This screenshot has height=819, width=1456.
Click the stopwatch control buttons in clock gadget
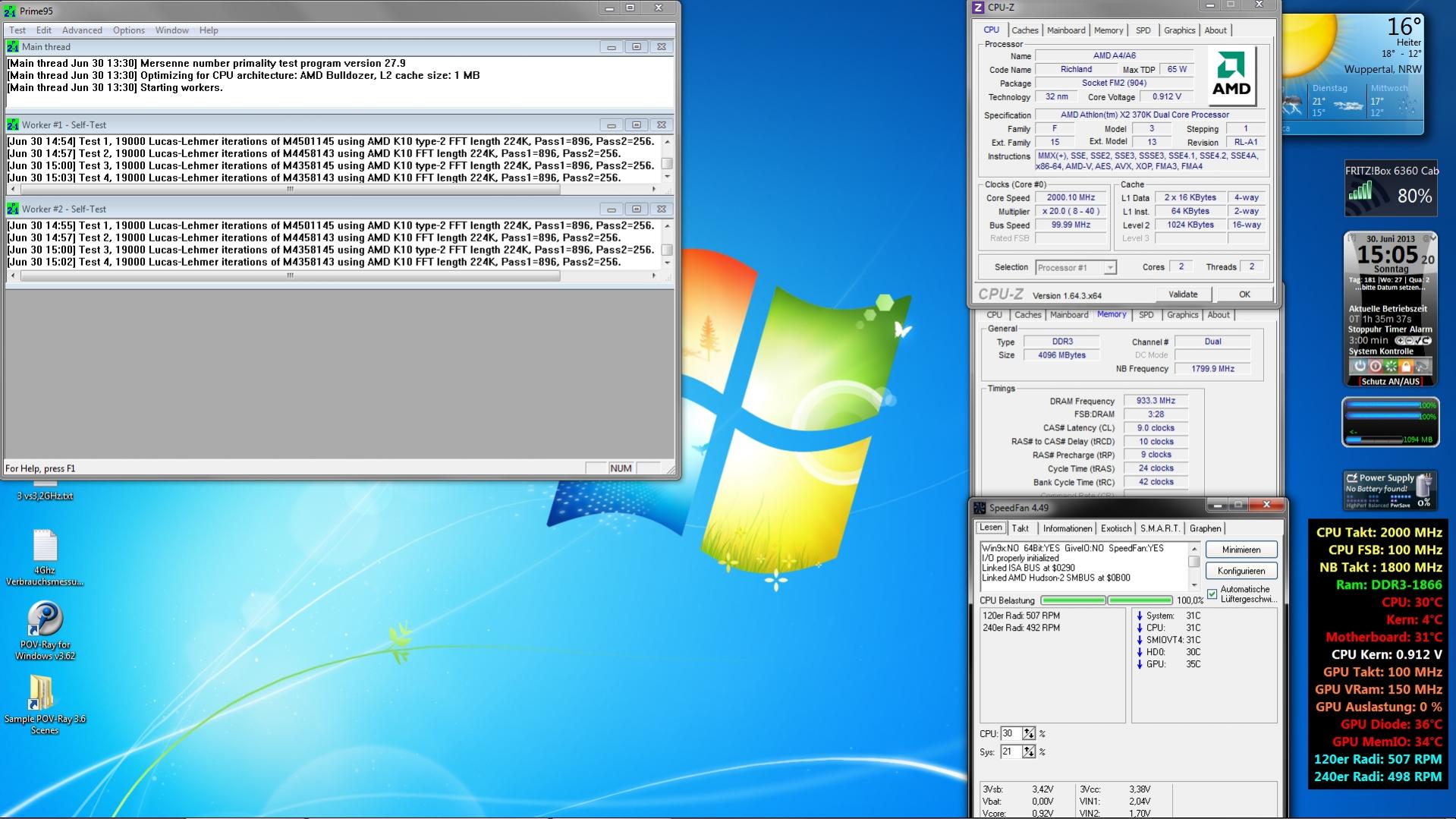1413,341
